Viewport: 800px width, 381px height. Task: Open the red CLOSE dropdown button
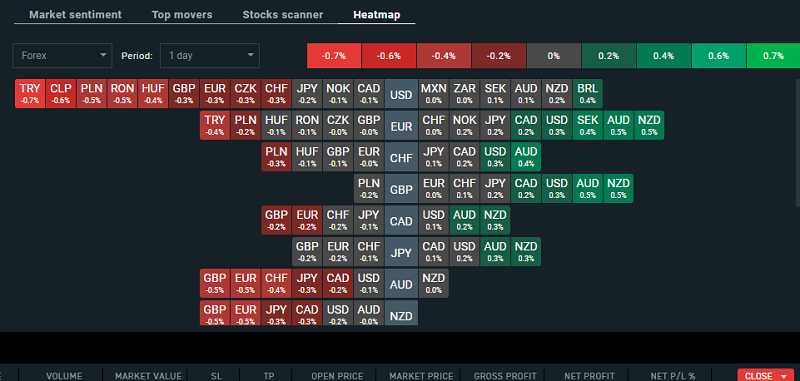[766, 376]
